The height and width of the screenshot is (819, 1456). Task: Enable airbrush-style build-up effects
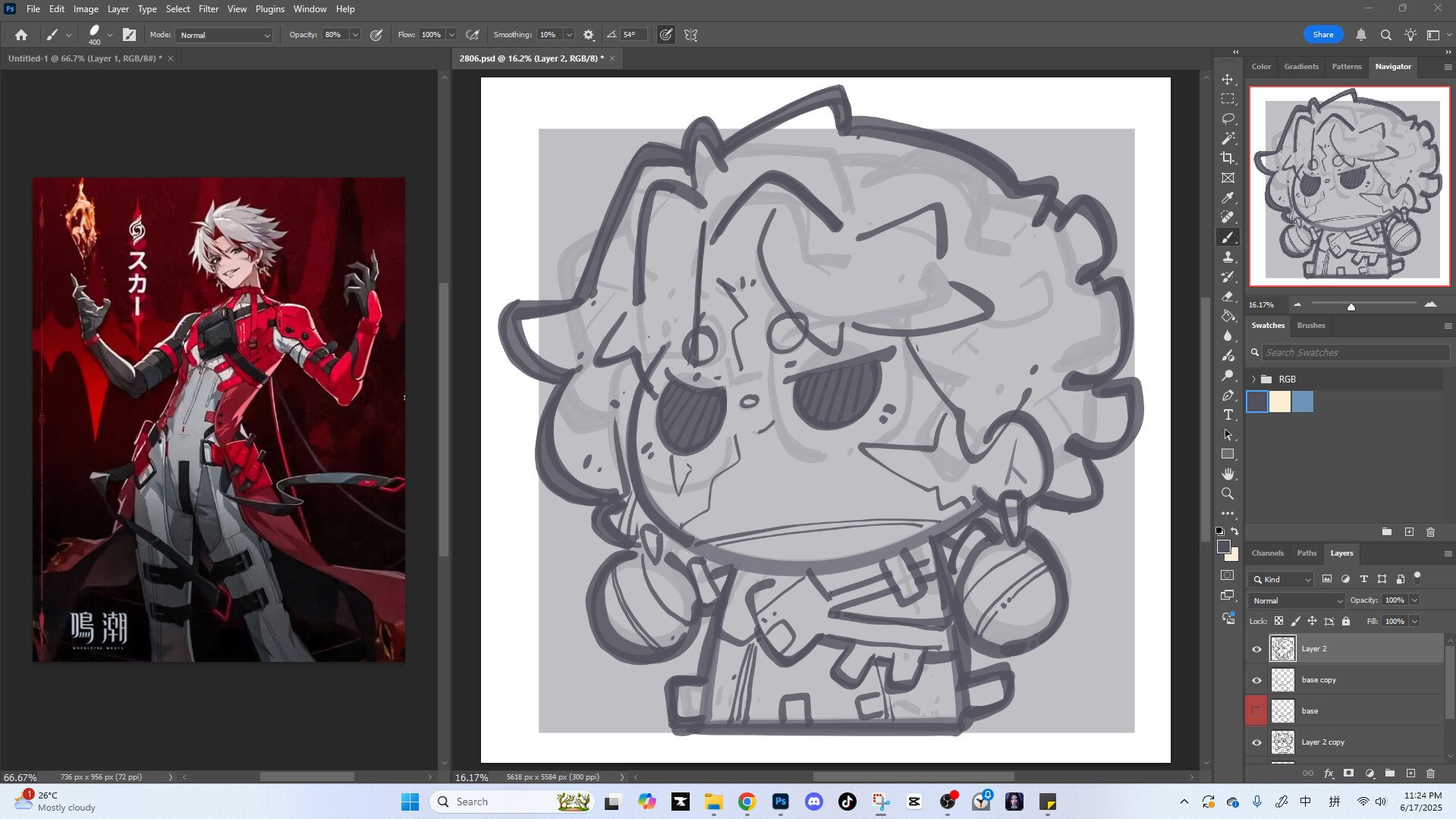click(473, 35)
